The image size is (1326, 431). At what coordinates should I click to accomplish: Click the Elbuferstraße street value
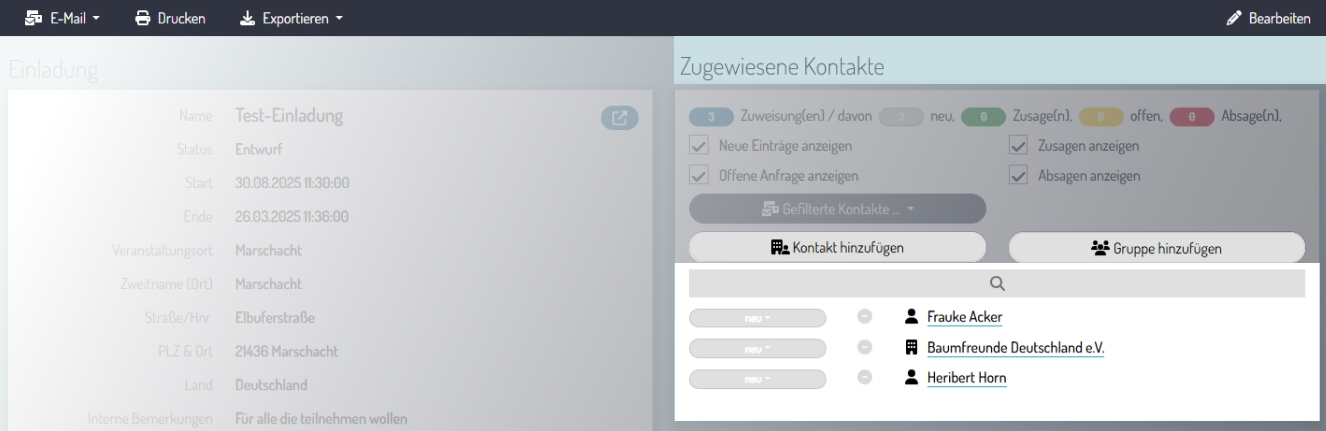[275, 318]
